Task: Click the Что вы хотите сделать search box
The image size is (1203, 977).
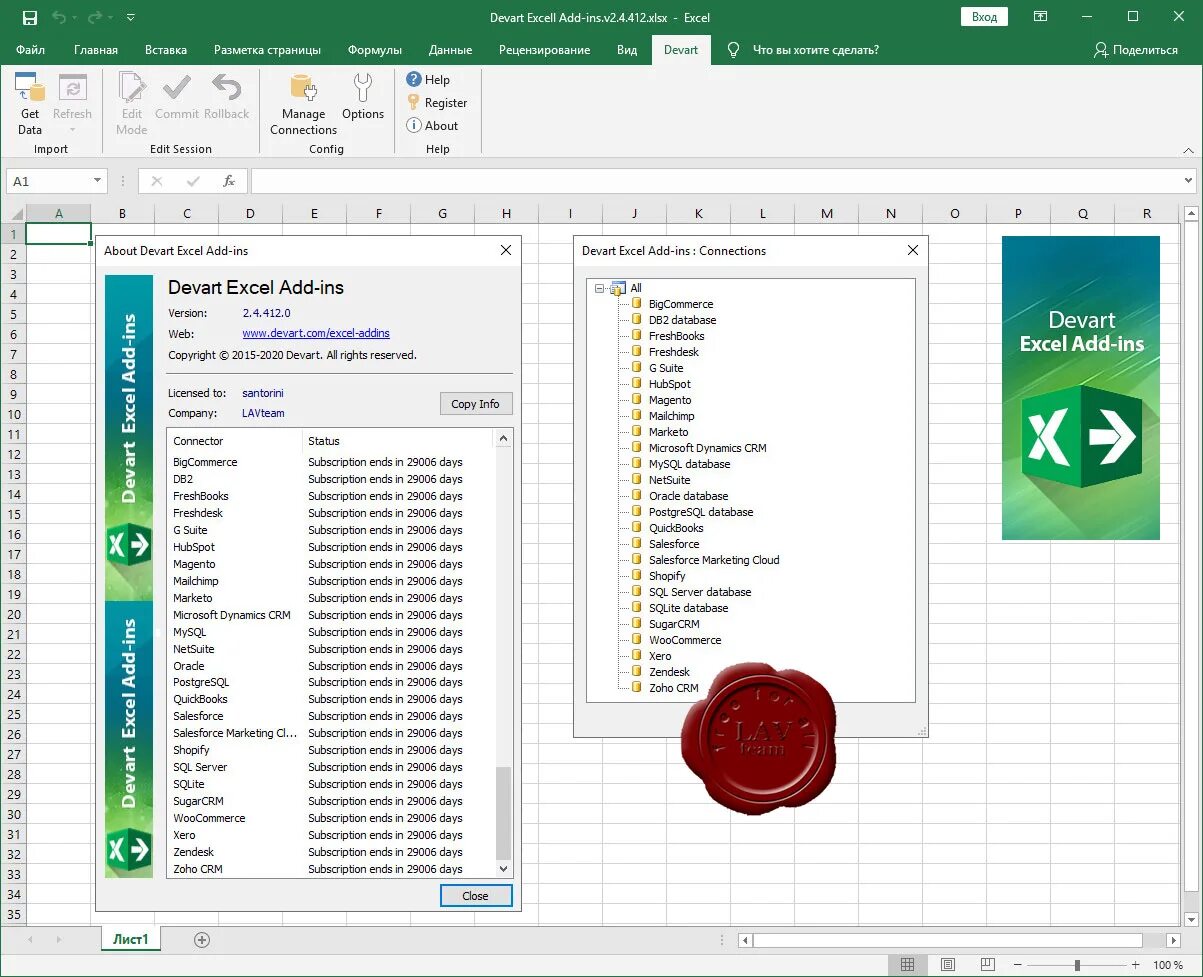Action: (x=816, y=50)
